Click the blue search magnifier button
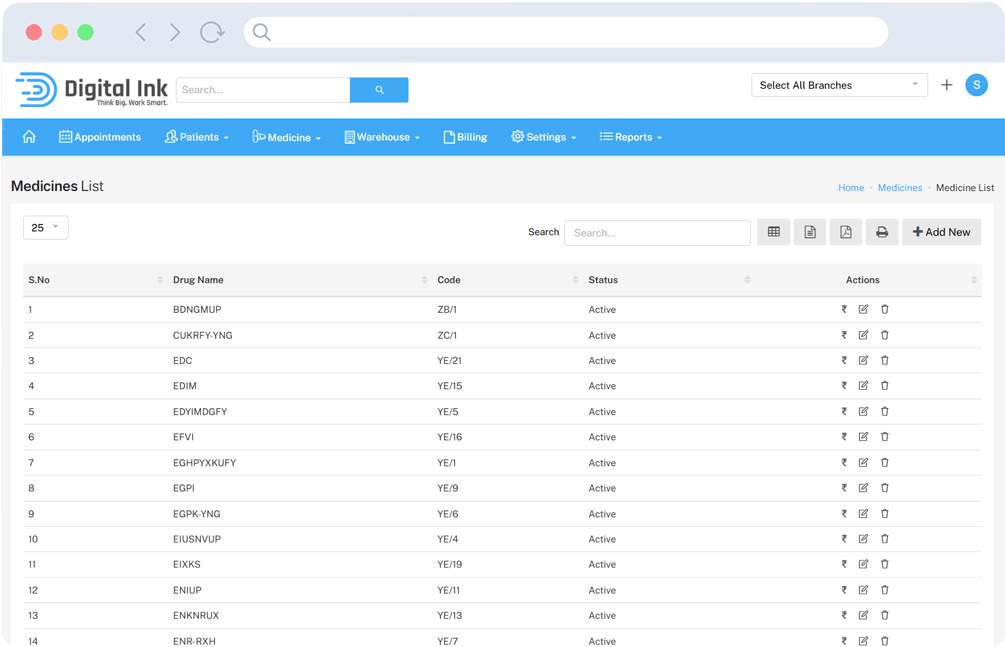Image resolution: width=1005 pixels, height=647 pixels. (x=379, y=90)
